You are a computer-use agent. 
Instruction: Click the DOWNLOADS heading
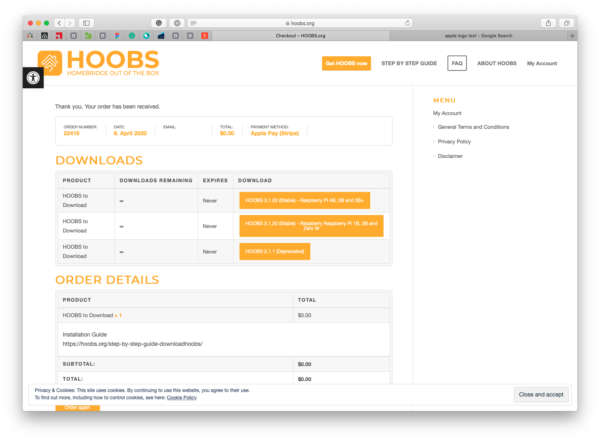point(99,160)
